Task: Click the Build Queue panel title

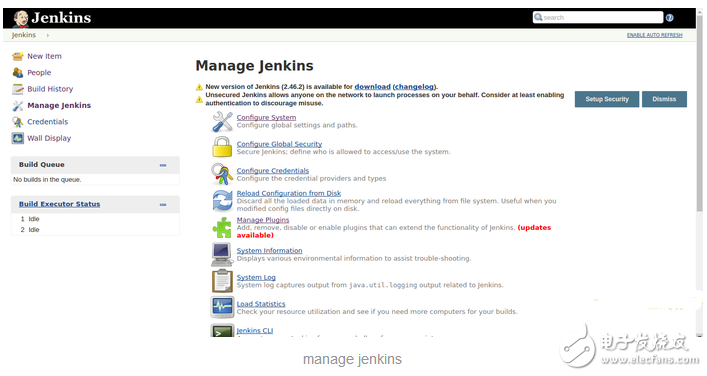Action: [x=41, y=165]
